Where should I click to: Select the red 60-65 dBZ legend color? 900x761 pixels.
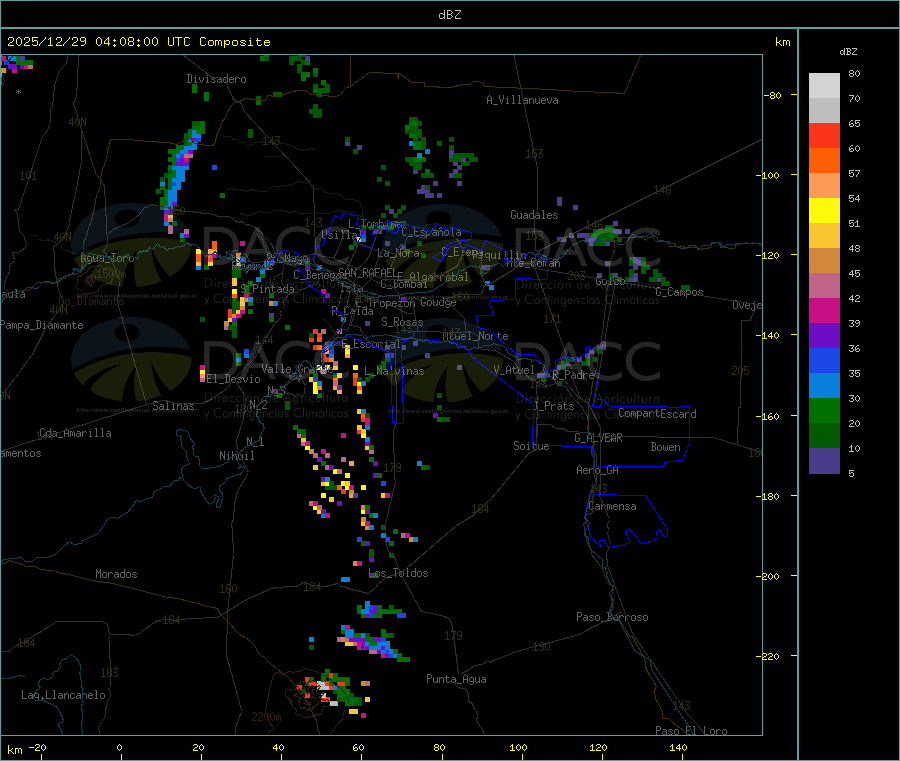[x=824, y=135]
